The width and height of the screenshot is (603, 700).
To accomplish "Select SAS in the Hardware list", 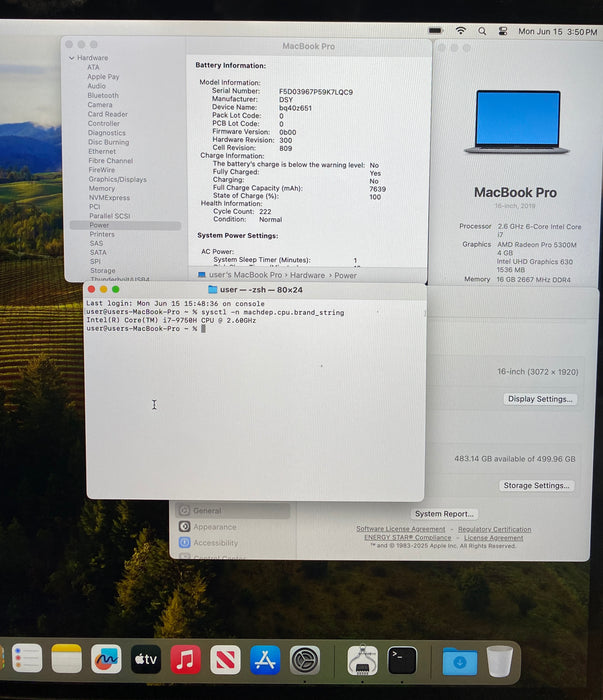I will pos(96,243).
